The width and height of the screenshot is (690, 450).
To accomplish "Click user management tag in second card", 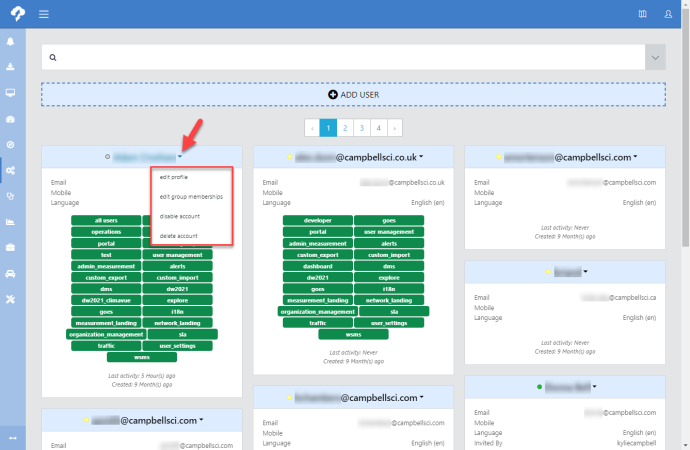I will tap(389, 232).
